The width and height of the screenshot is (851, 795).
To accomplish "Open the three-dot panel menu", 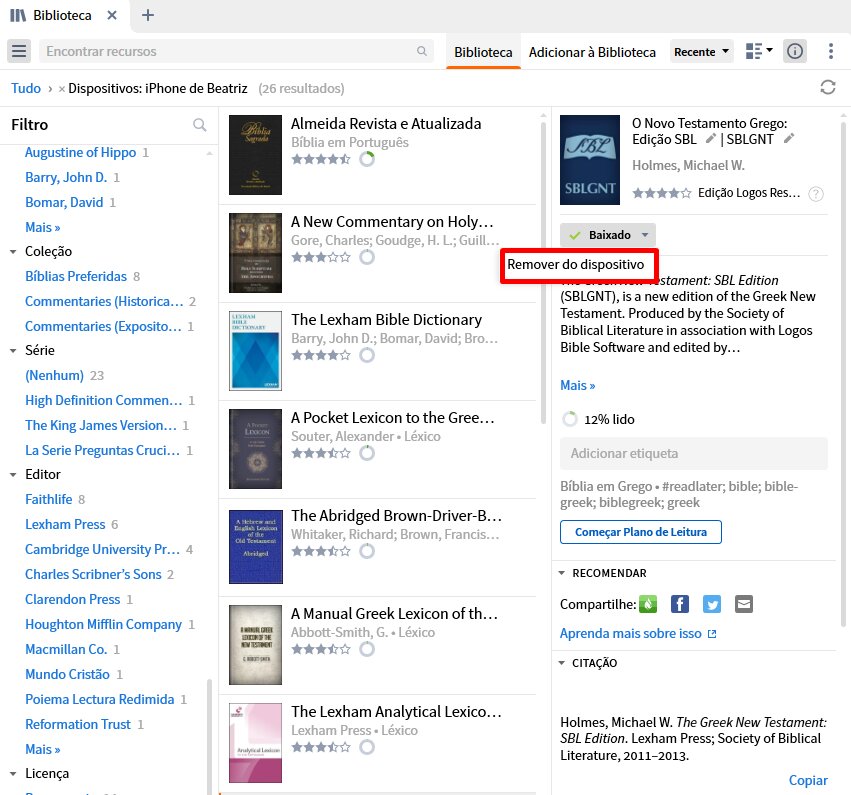I will [x=830, y=51].
